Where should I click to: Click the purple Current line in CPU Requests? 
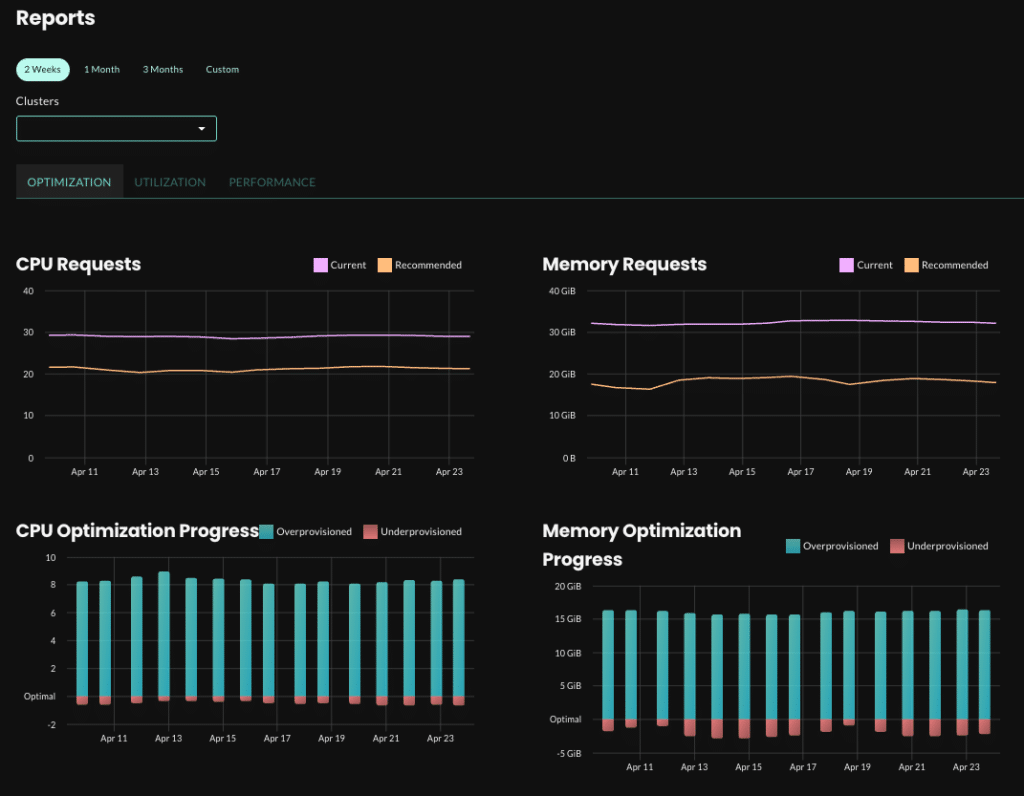pyautogui.click(x=259, y=337)
